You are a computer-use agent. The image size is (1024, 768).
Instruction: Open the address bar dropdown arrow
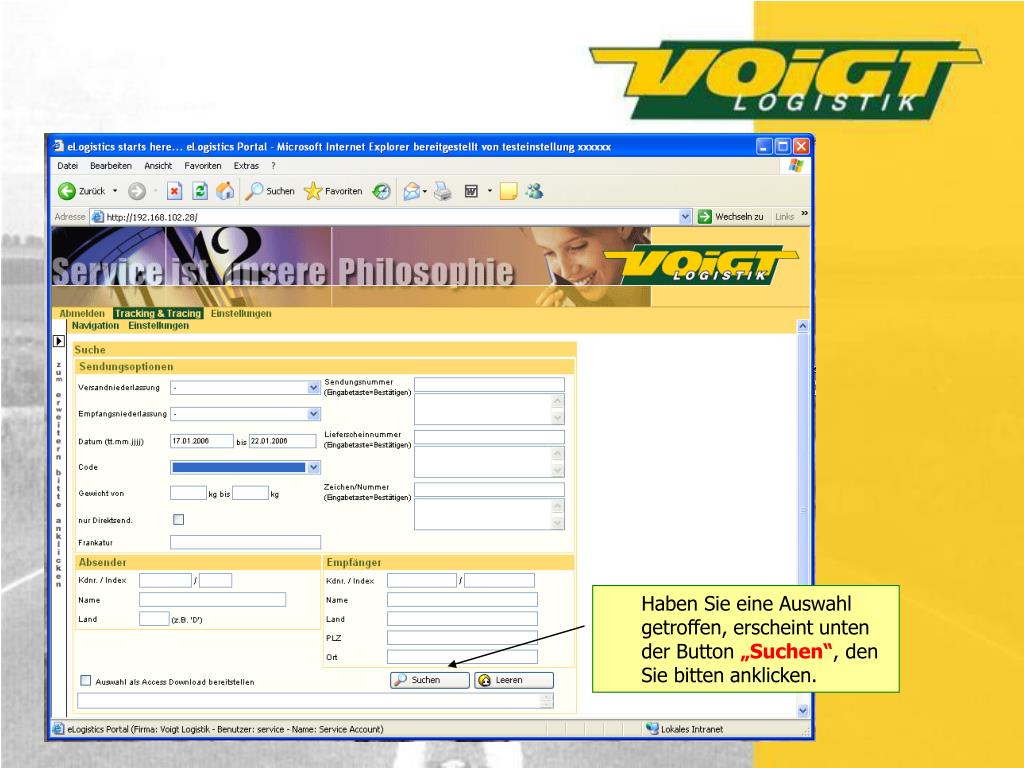point(684,217)
